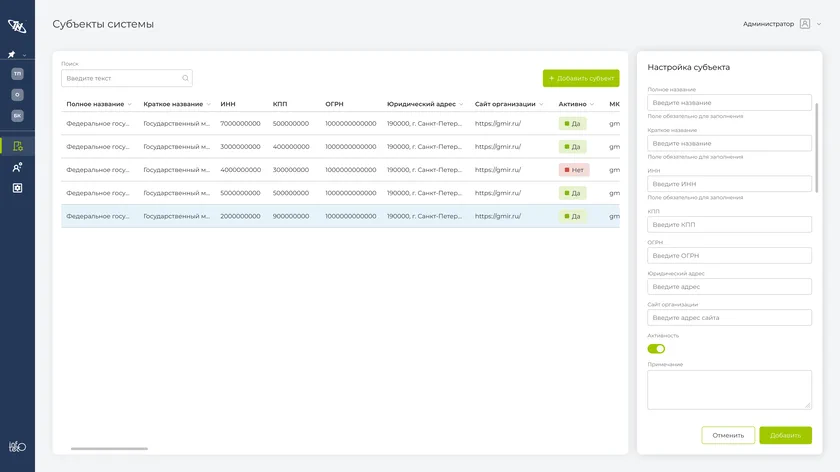Open the БК sidebar shortcut

(x=17, y=115)
